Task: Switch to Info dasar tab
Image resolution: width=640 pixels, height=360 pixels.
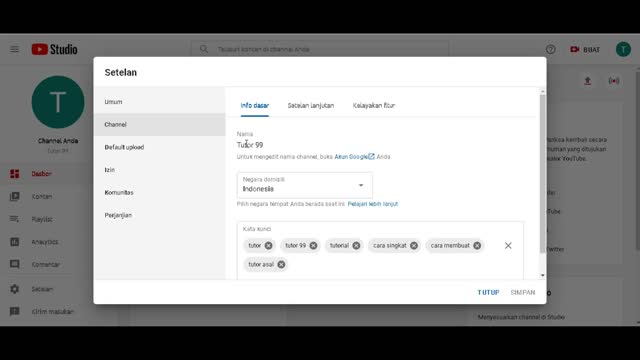Action: click(255, 106)
